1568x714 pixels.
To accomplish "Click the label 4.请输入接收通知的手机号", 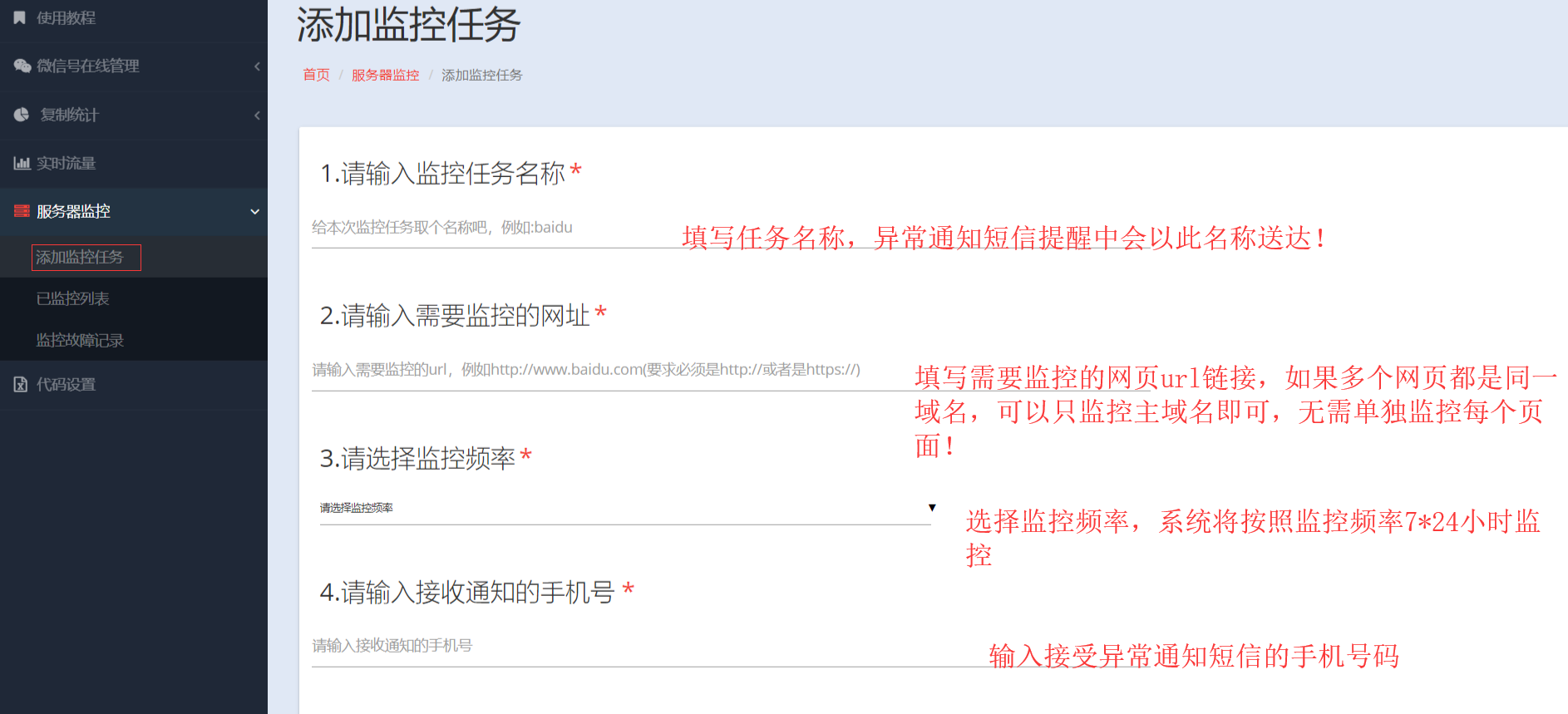I will (467, 593).
